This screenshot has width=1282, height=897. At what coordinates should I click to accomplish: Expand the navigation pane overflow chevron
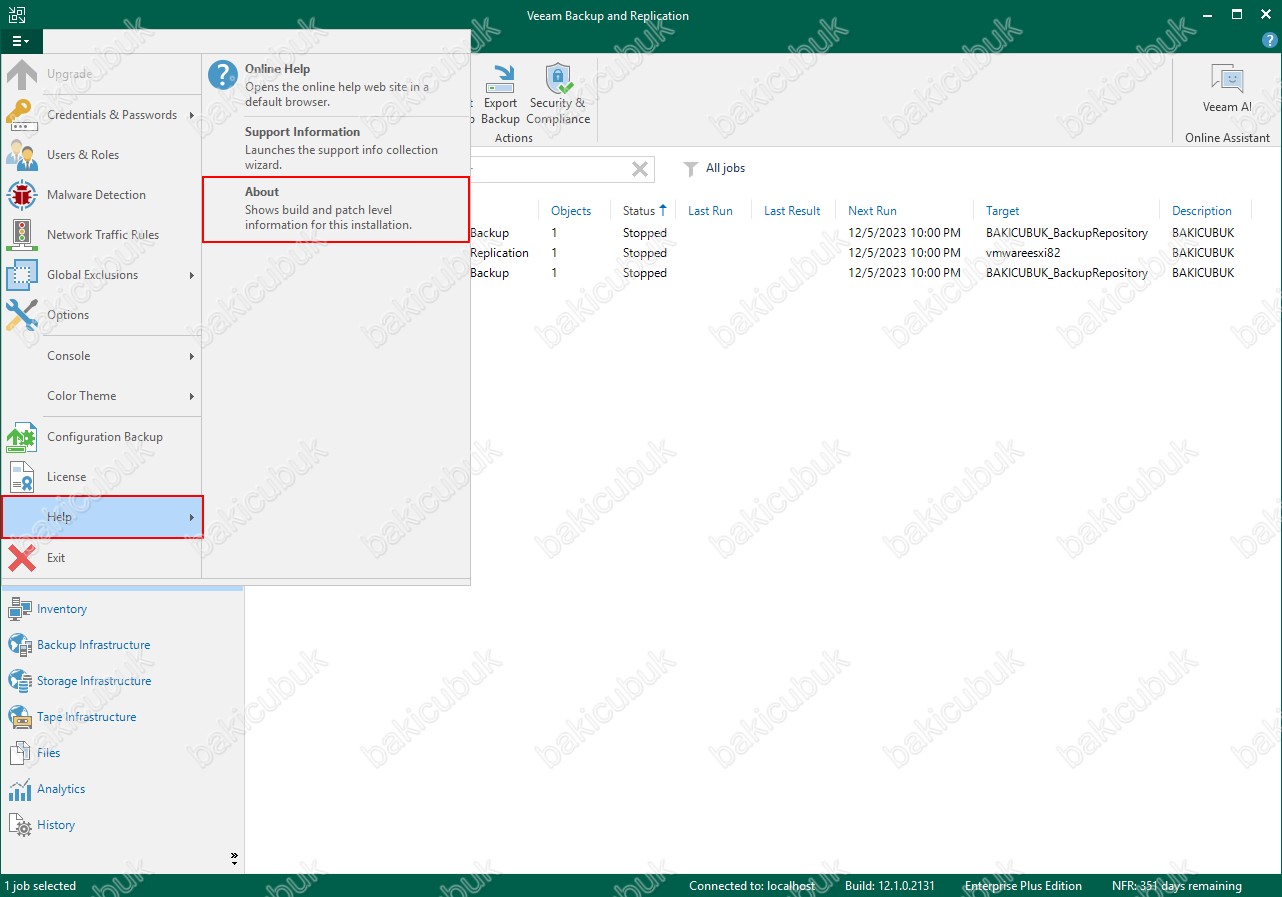click(234, 857)
